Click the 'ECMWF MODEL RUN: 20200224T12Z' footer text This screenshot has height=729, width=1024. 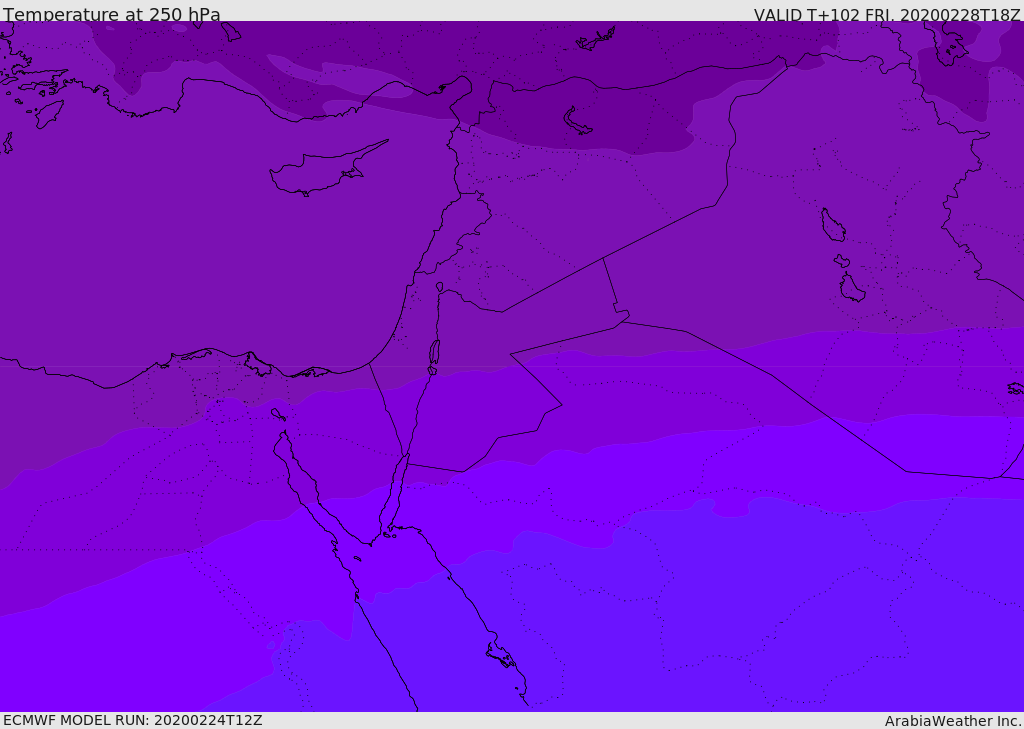point(133,720)
